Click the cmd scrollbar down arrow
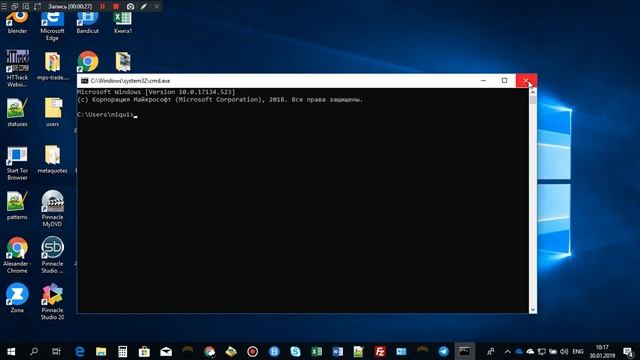Viewport: 640px width, 360px height. coord(533,310)
